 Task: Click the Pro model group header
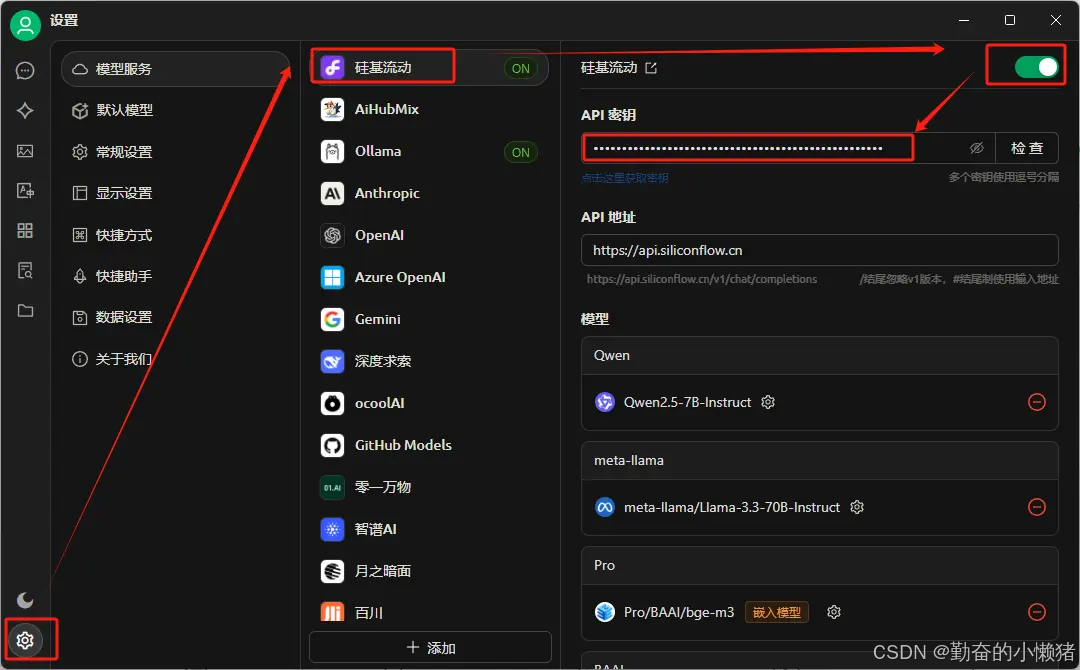point(820,565)
